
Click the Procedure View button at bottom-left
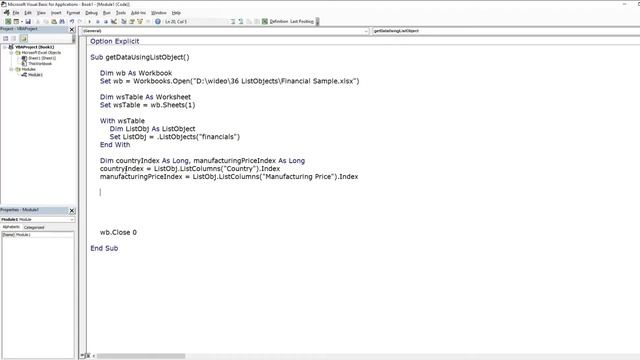point(82,356)
